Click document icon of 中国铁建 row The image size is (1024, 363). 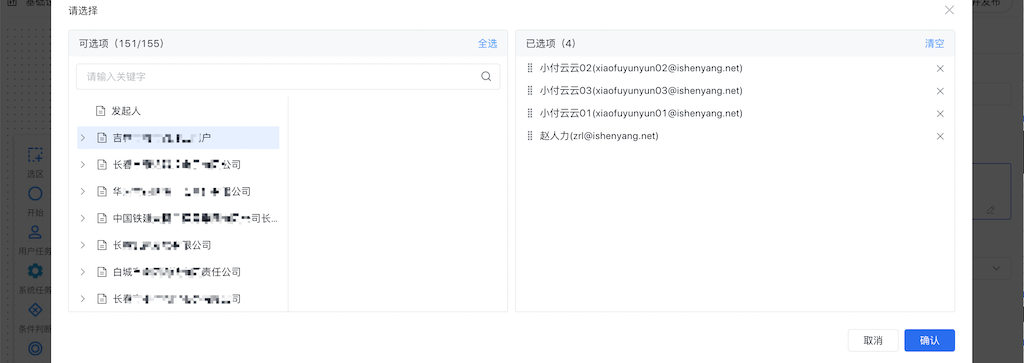101,218
